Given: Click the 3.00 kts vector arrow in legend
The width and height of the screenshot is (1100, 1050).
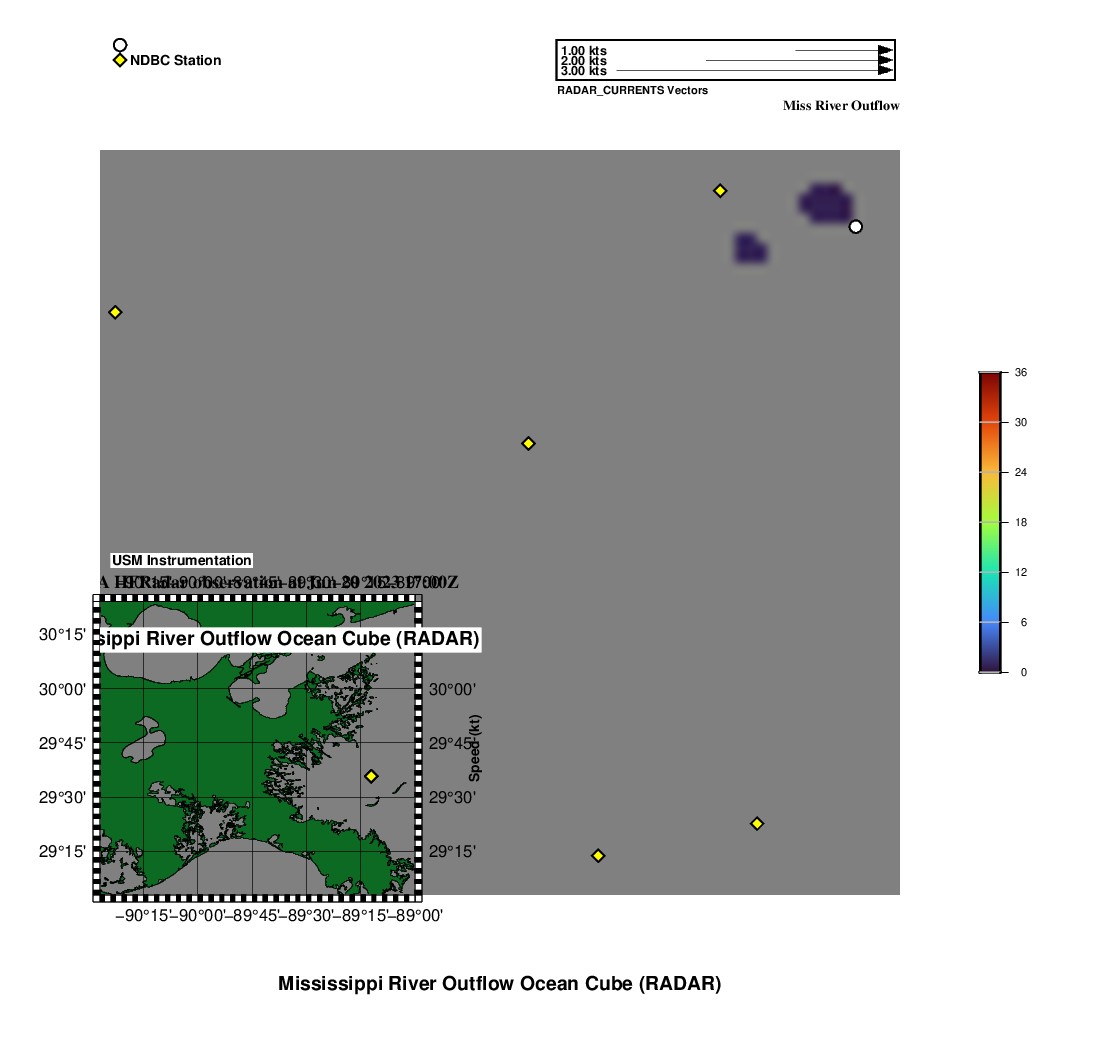Looking at the screenshot, I should (x=750, y=71).
